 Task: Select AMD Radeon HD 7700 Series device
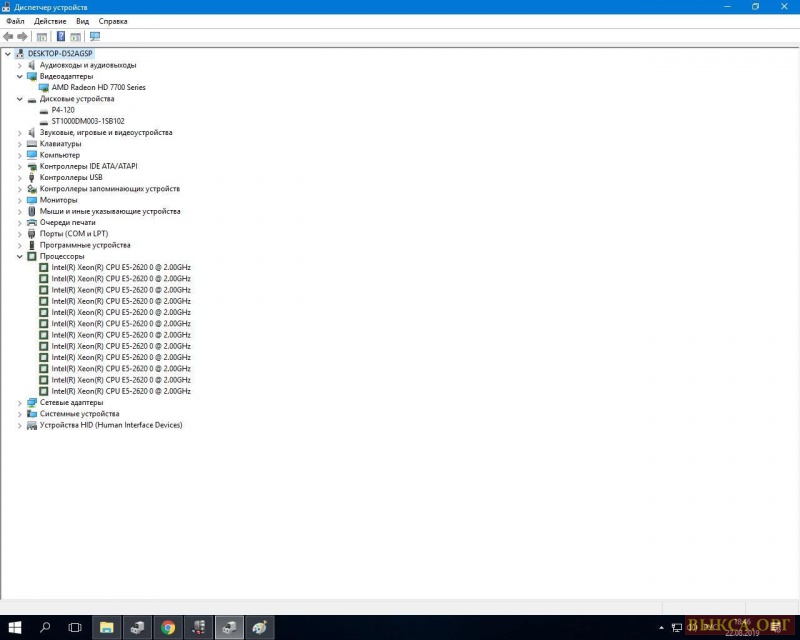(x=98, y=88)
